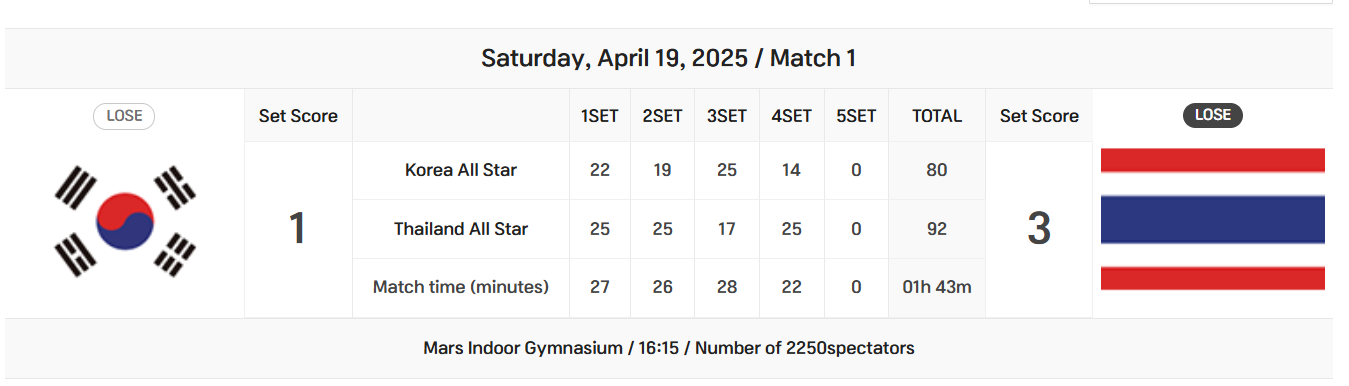Click the total match time 01h 43m
The height and width of the screenshot is (386, 1349).
[937, 287]
